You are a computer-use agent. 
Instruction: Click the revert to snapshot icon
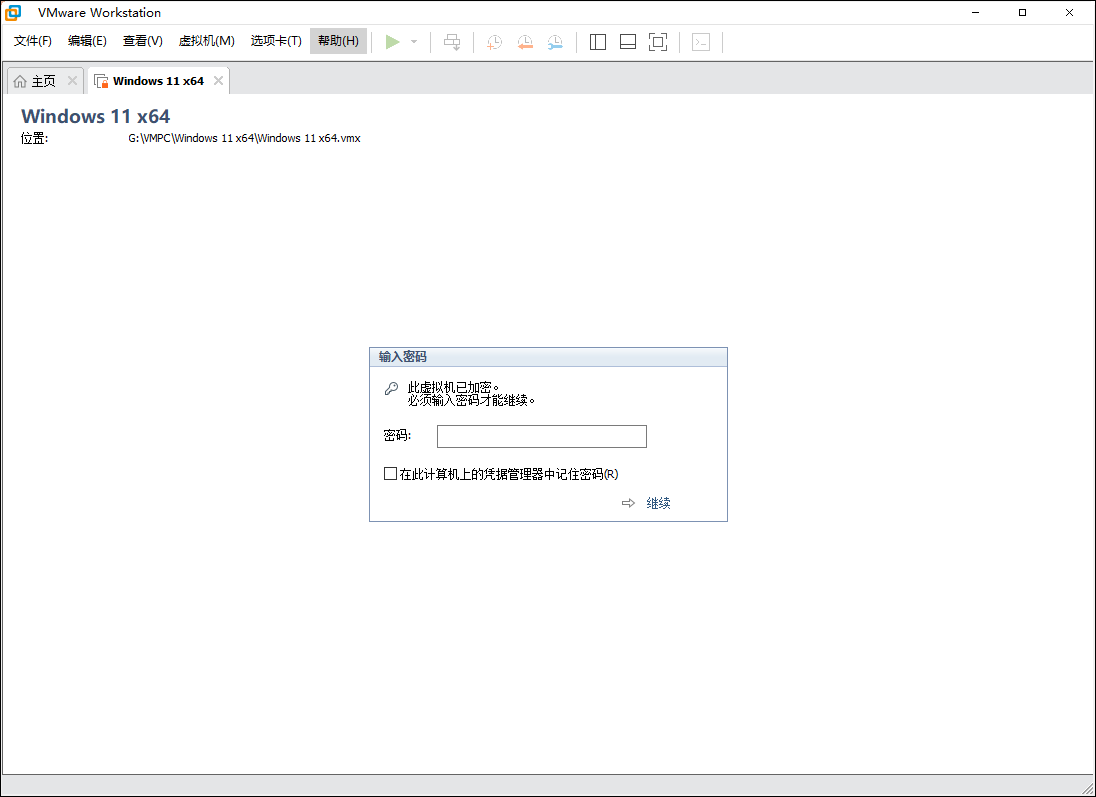(x=525, y=42)
